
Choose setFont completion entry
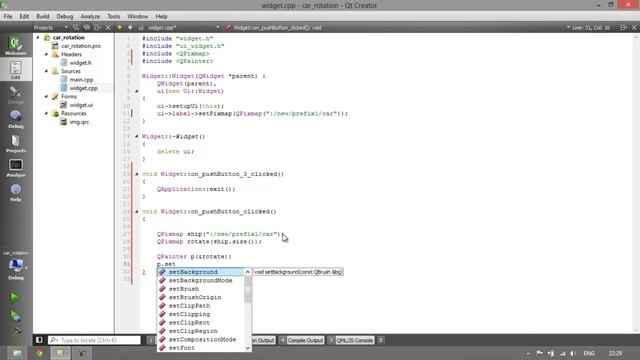[x=201, y=348]
